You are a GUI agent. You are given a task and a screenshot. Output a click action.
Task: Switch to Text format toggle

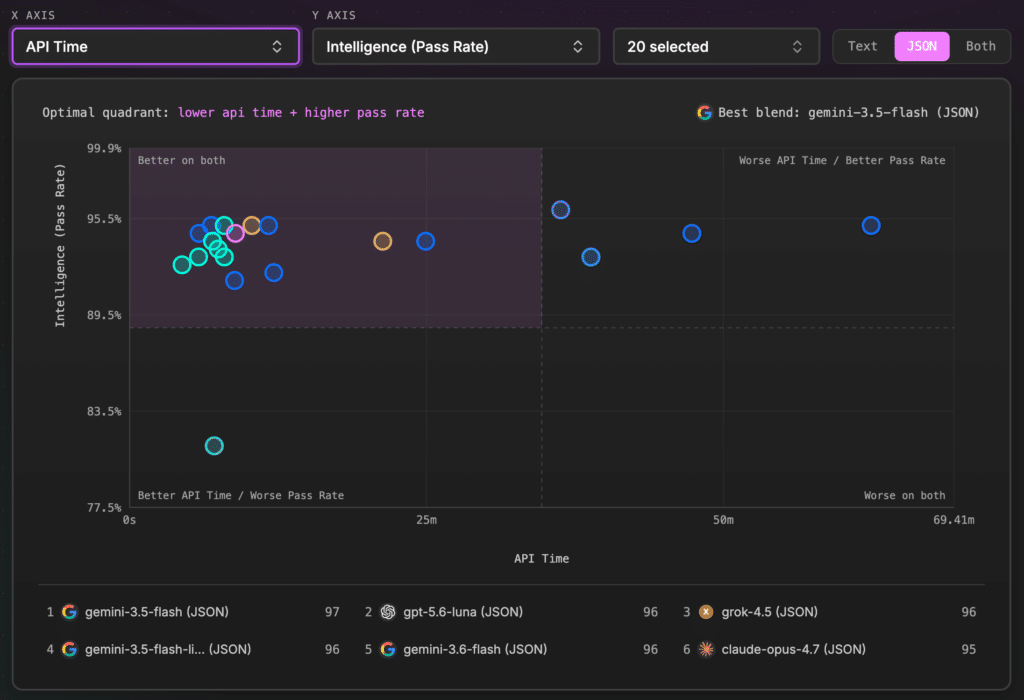[x=862, y=46]
